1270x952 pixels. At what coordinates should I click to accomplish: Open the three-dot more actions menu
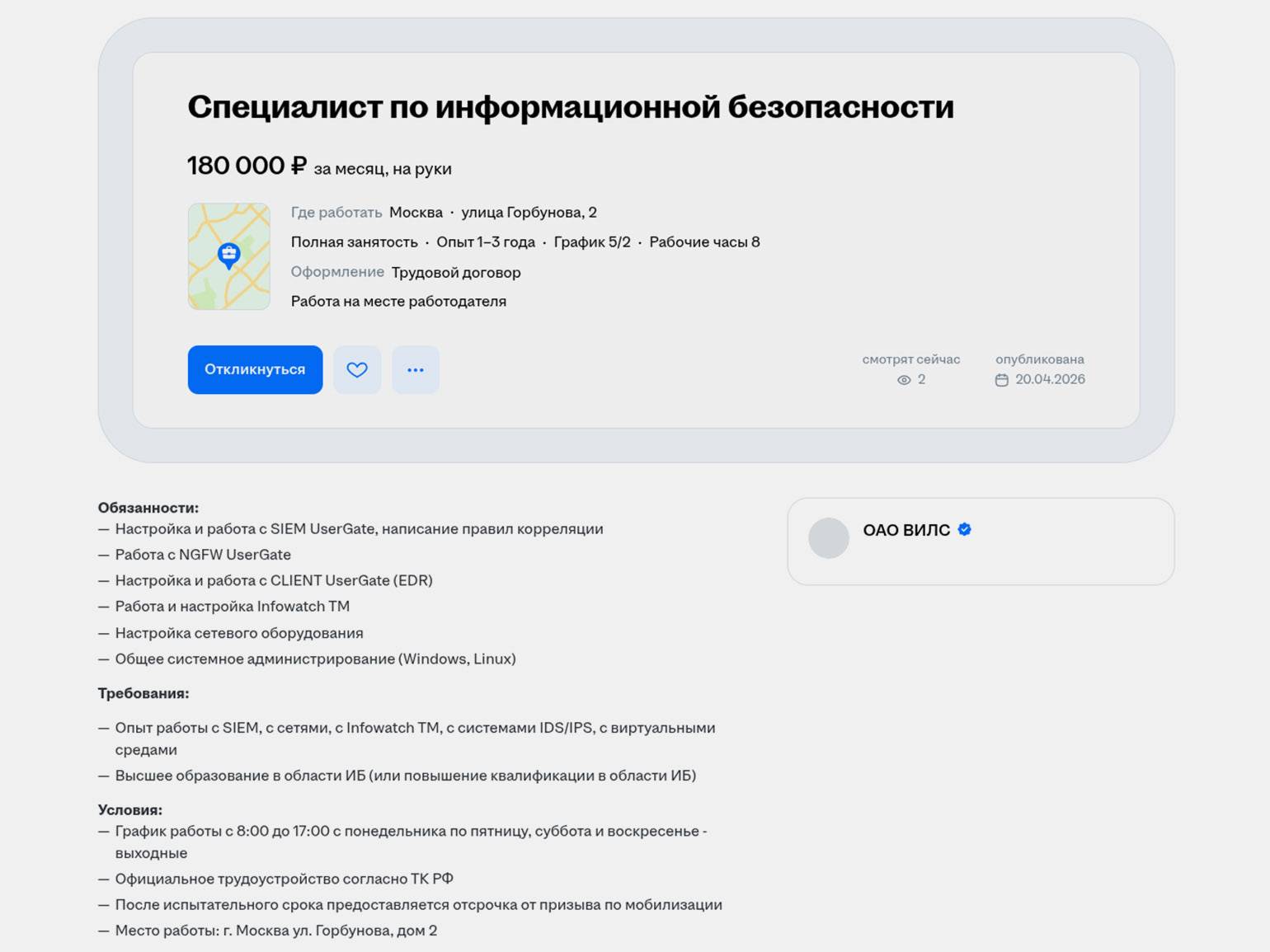point(416,370)
